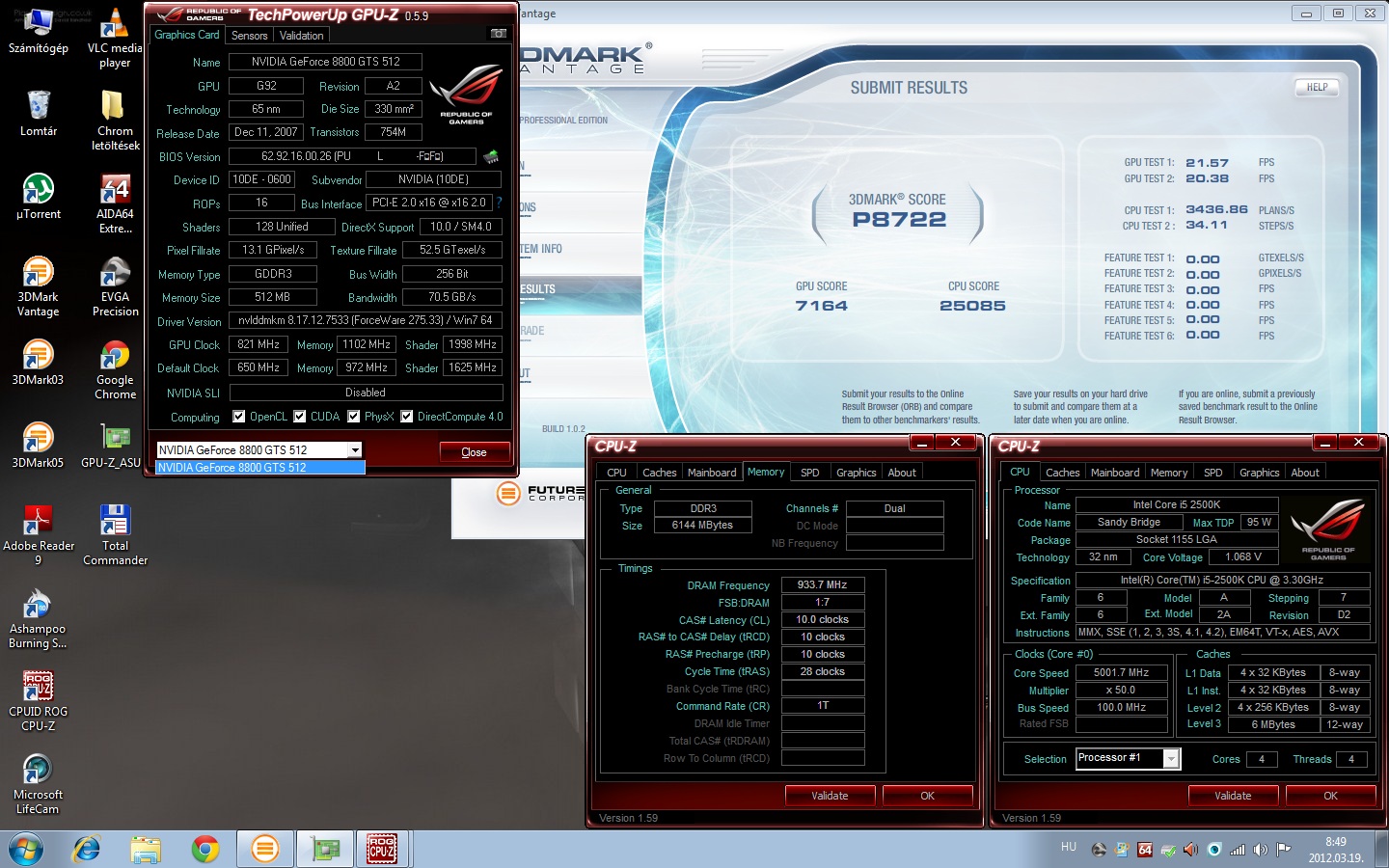This screenshot has height=868, width=1389.
Task: Toggle the DirectCompute 4.0 checkbox
Action: point(407,417)
